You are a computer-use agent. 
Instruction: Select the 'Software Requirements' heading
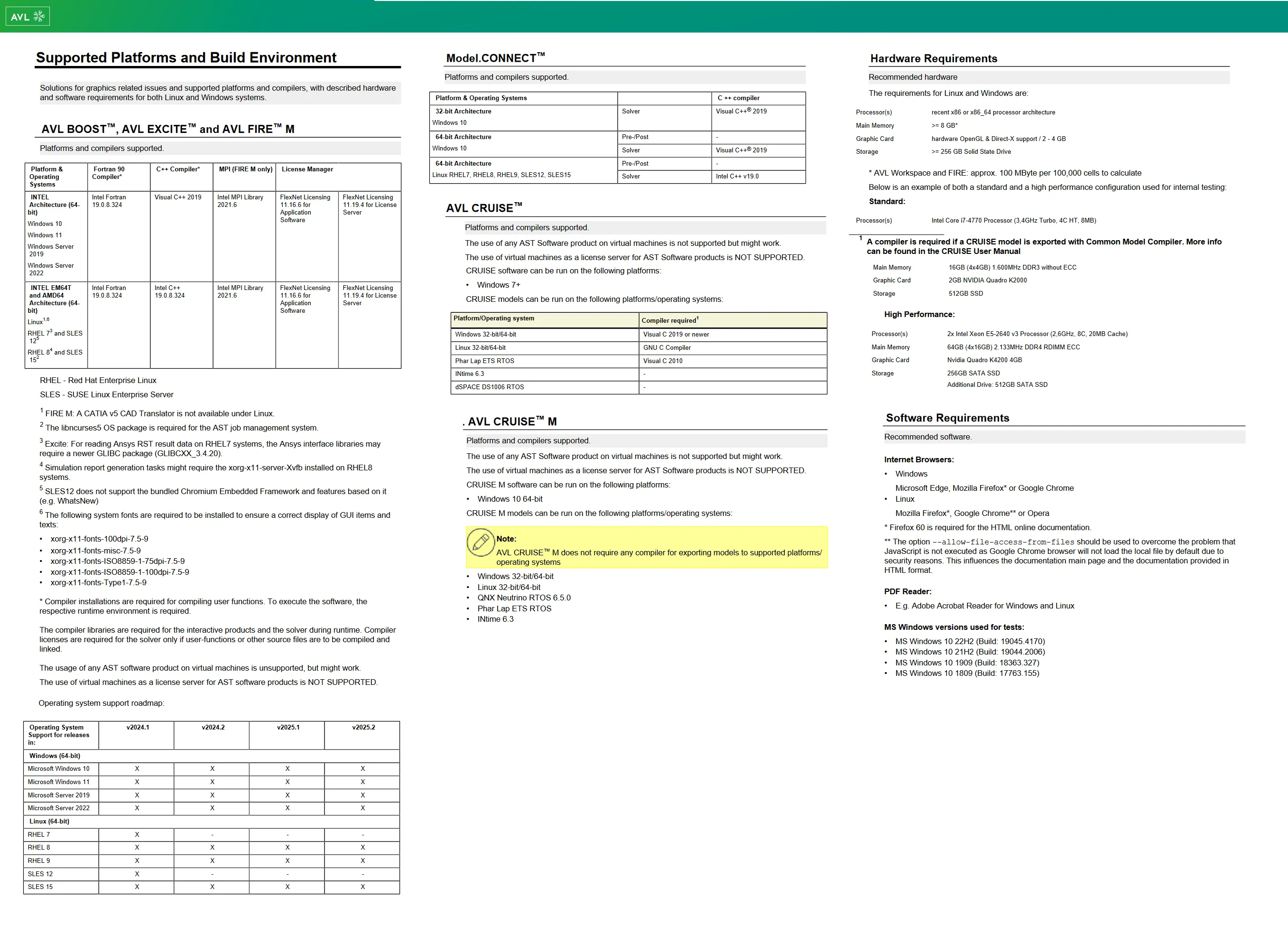click(947, 418)
